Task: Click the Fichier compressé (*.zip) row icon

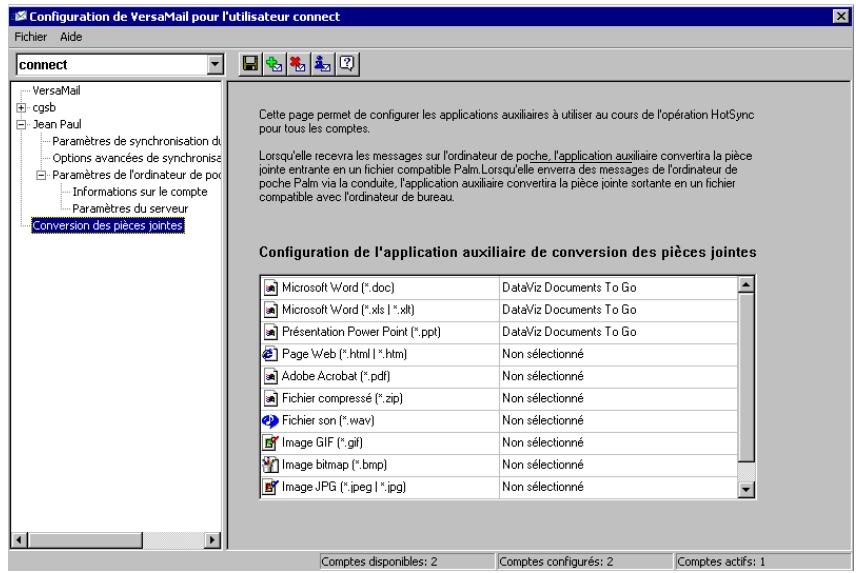Action: click(270, 398)
